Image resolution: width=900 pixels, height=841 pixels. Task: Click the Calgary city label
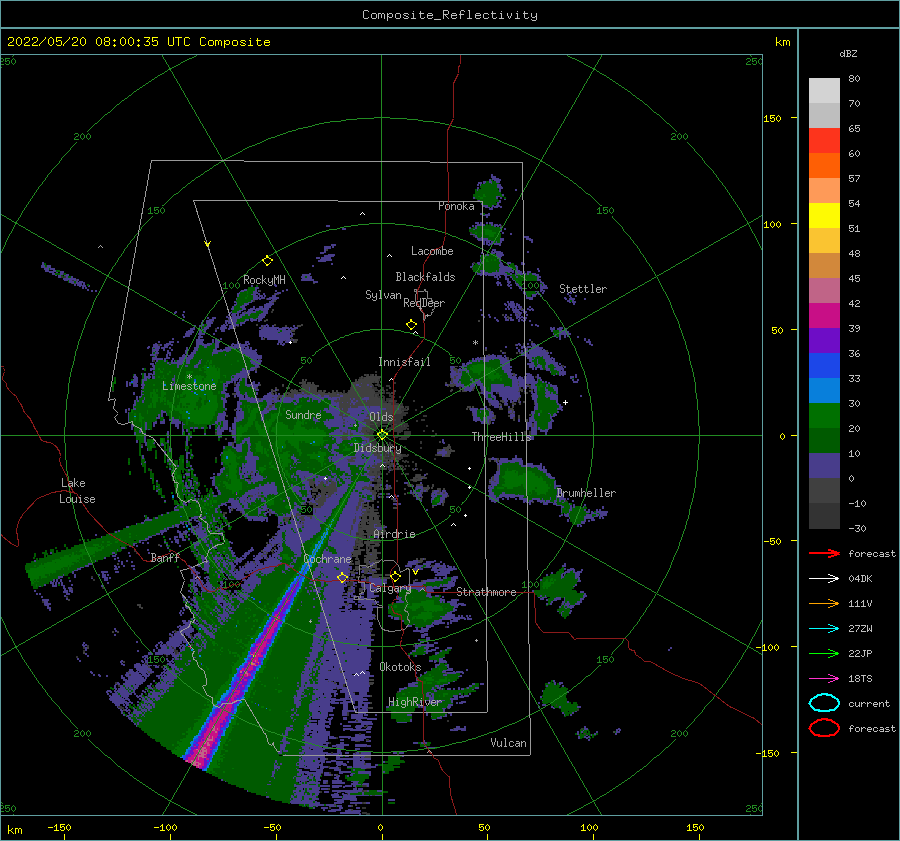[390, 588]
